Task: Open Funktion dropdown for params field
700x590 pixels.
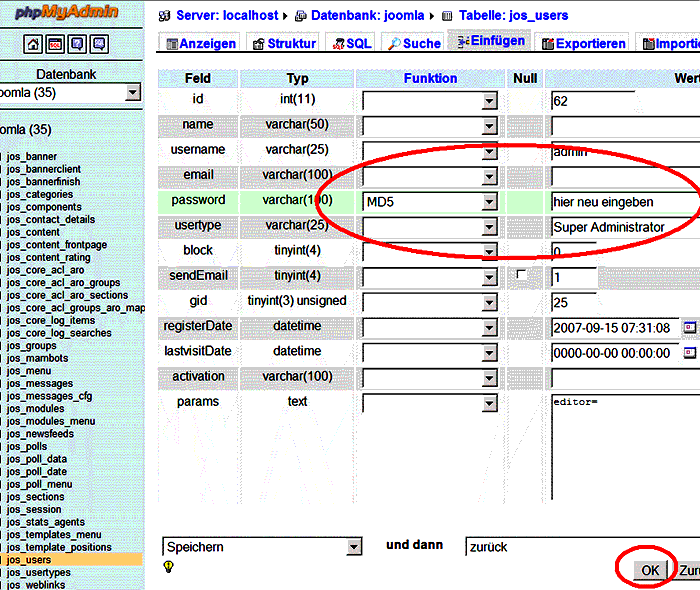Action: pyautogui.click(x=430, y=403)
